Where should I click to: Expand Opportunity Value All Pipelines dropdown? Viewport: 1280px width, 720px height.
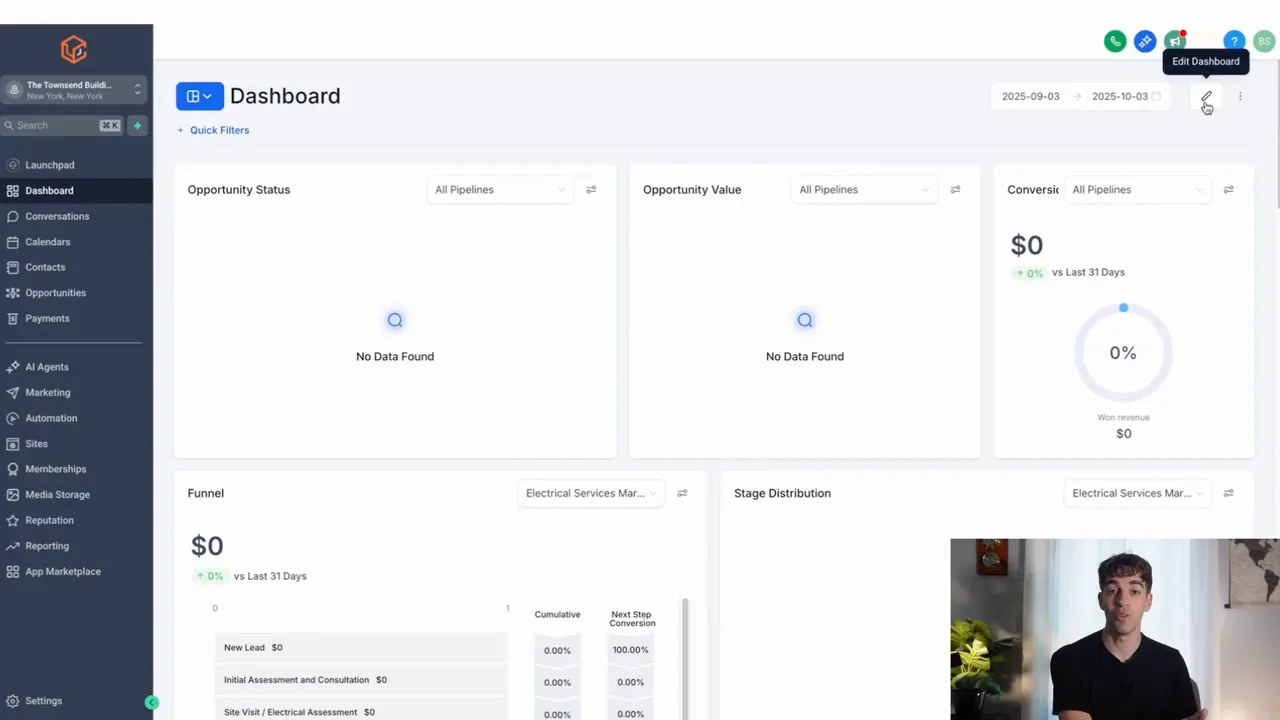[x=864, y=189]
